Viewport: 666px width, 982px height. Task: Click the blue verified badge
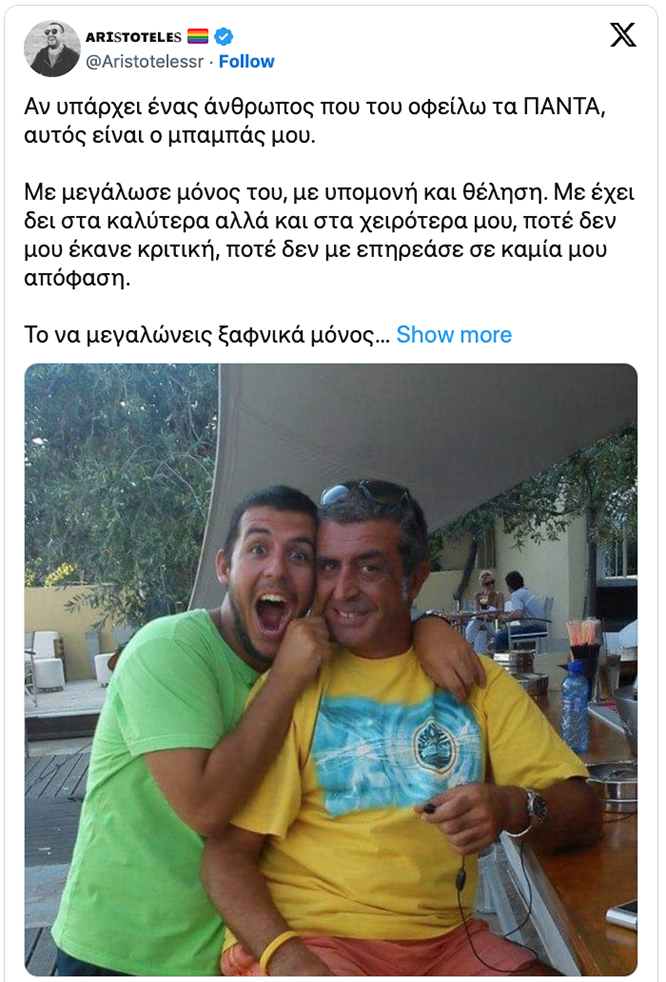tap(224, 36)
